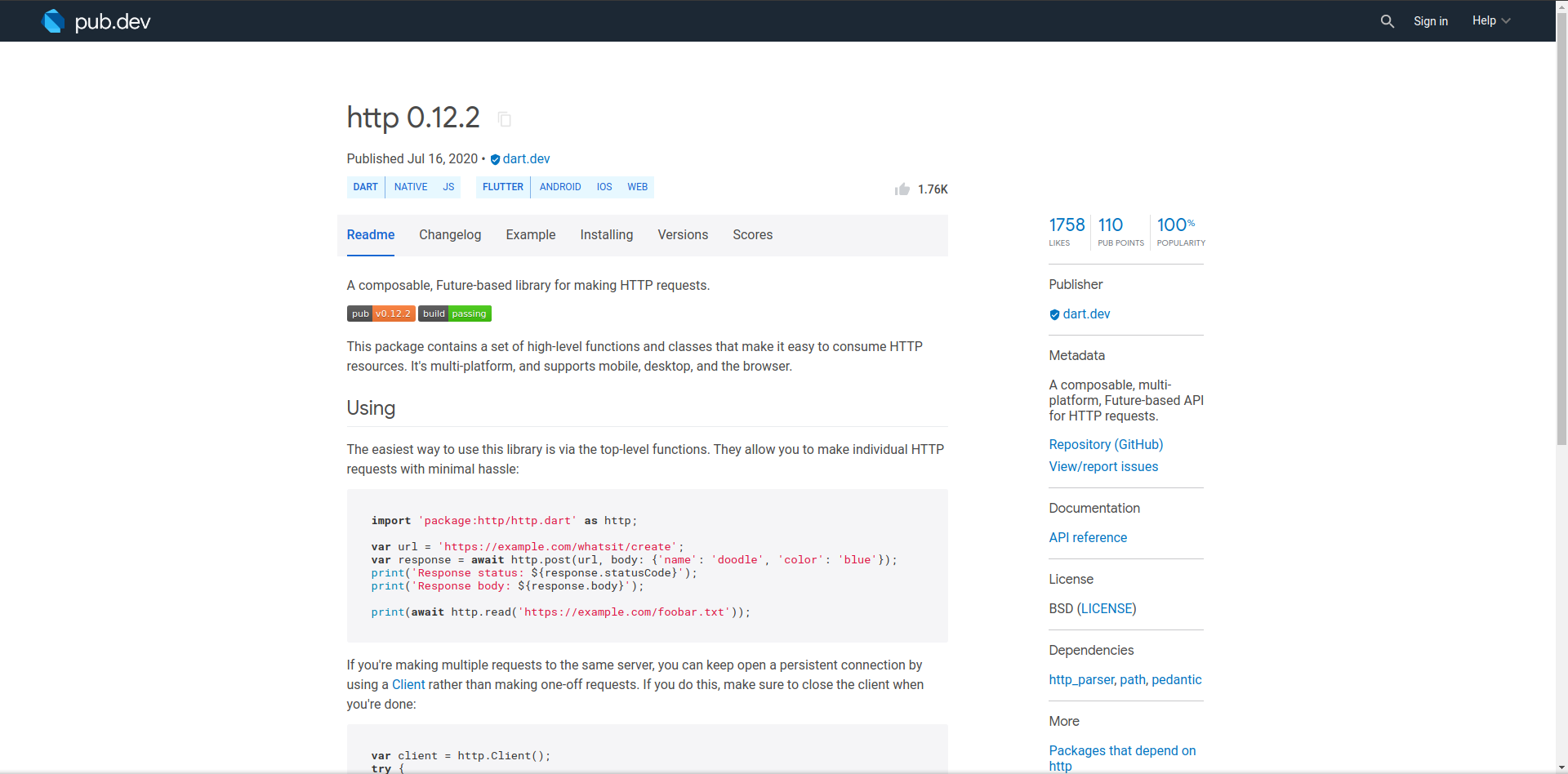1568x774 pixels.
Task: Click the http 0.12.2 title
Action: click(413, 118)
